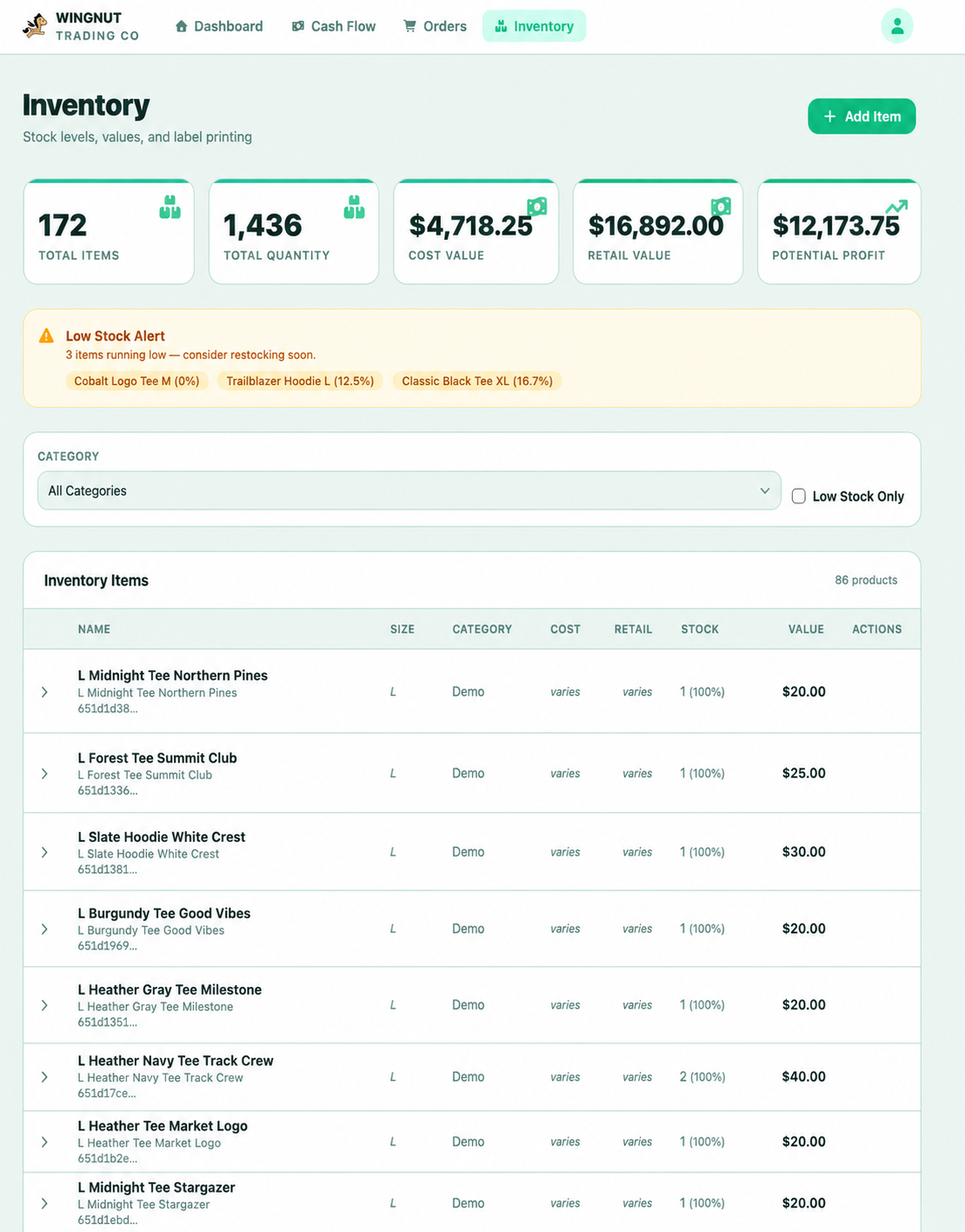The image size is (965, 1232).
Task: Click the $4,718.25 cost value figure
Action: [470, 226]
